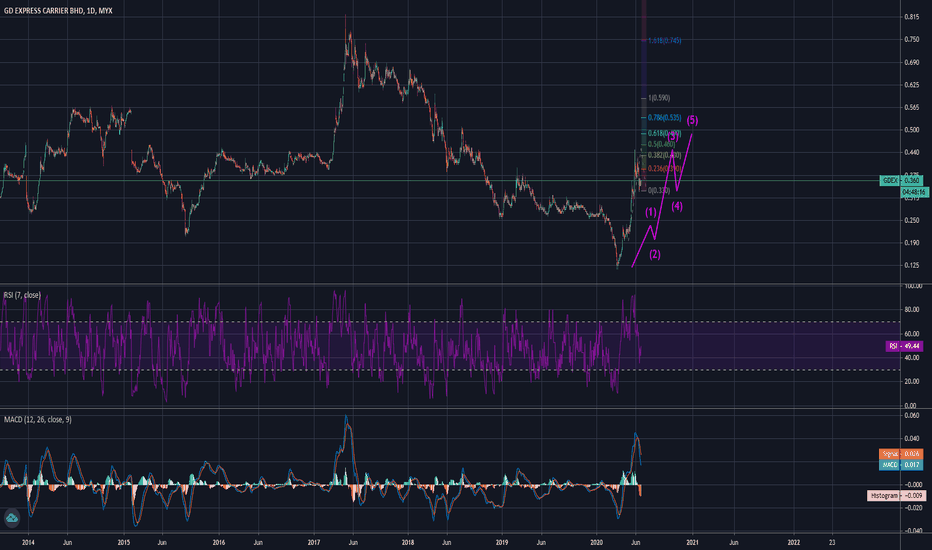Click the 0.125 price axis label

[912, 265]
